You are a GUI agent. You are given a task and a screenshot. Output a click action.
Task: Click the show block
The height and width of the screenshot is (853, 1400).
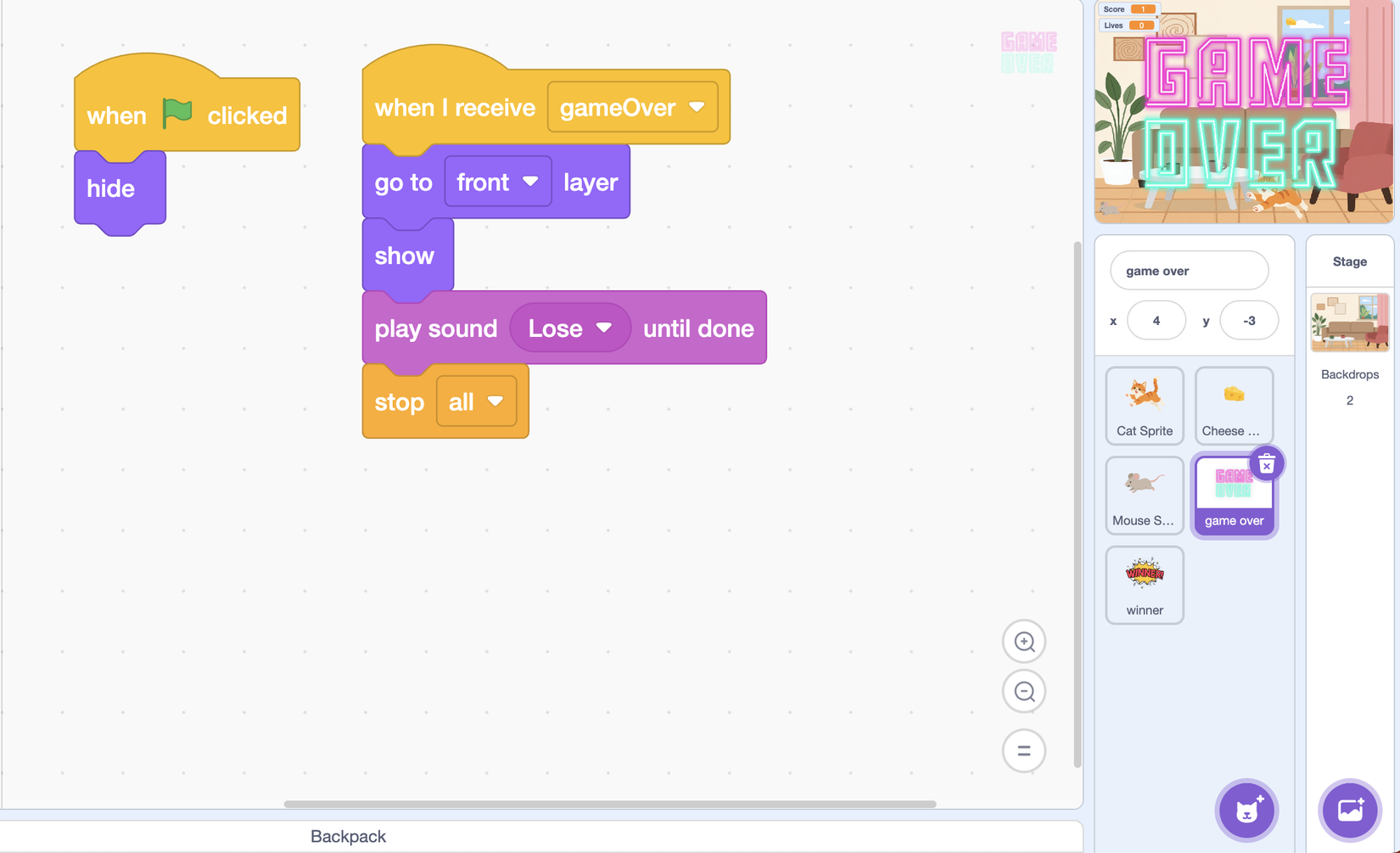407,255
